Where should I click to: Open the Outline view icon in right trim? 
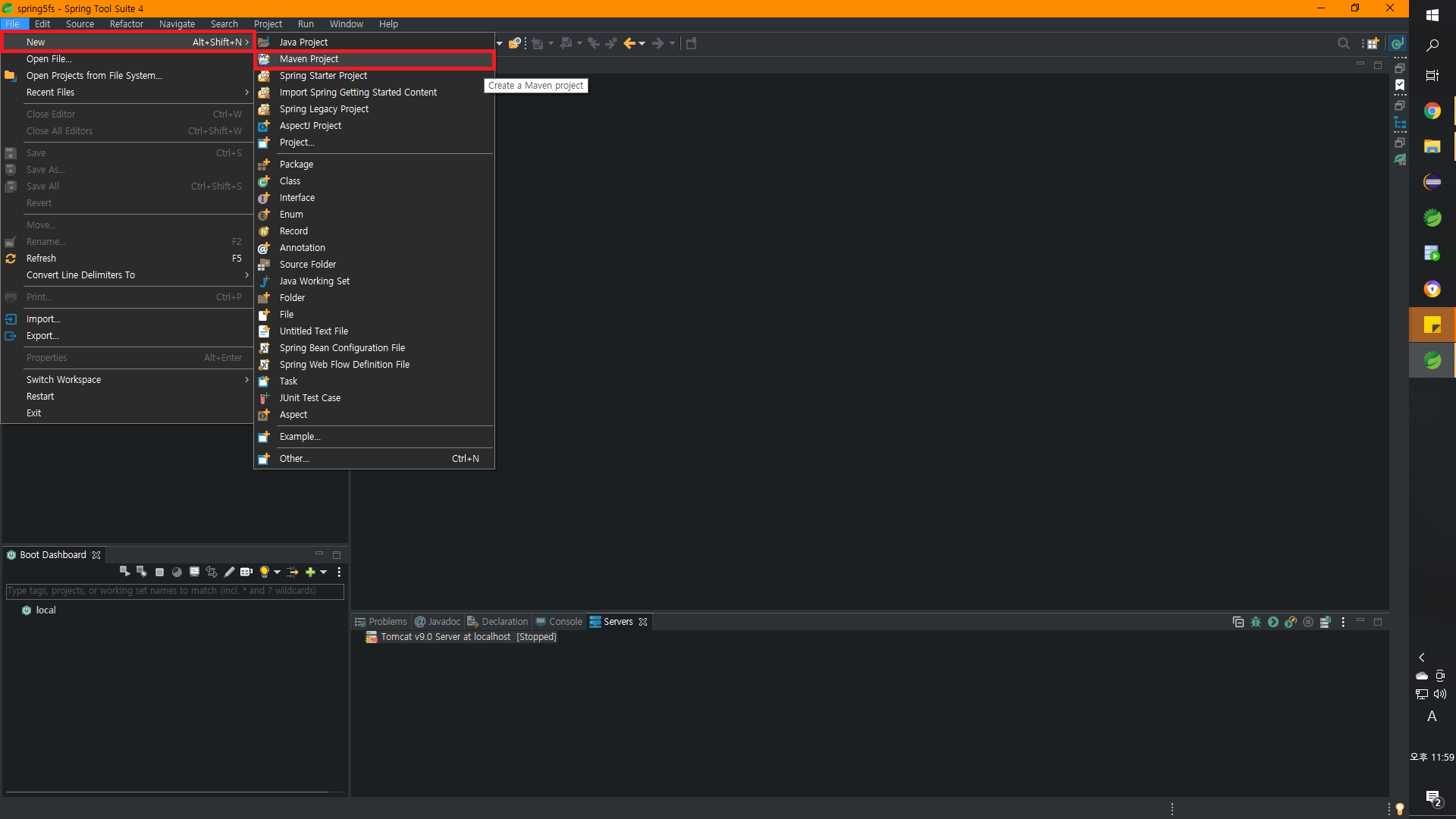1400,124
